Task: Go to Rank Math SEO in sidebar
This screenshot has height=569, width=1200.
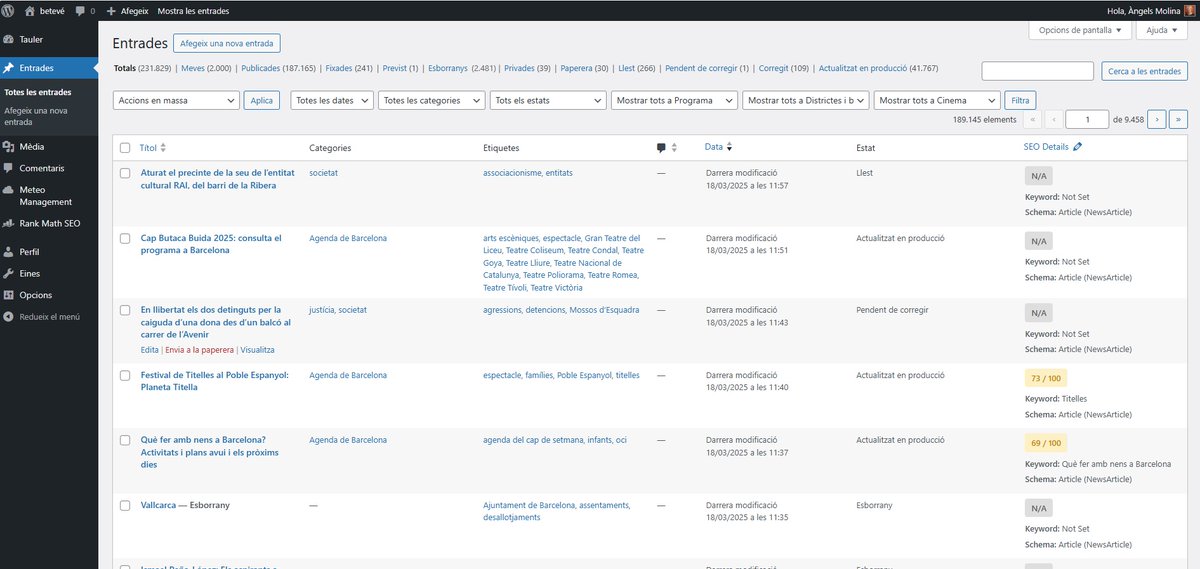Action: pos(49,223)
